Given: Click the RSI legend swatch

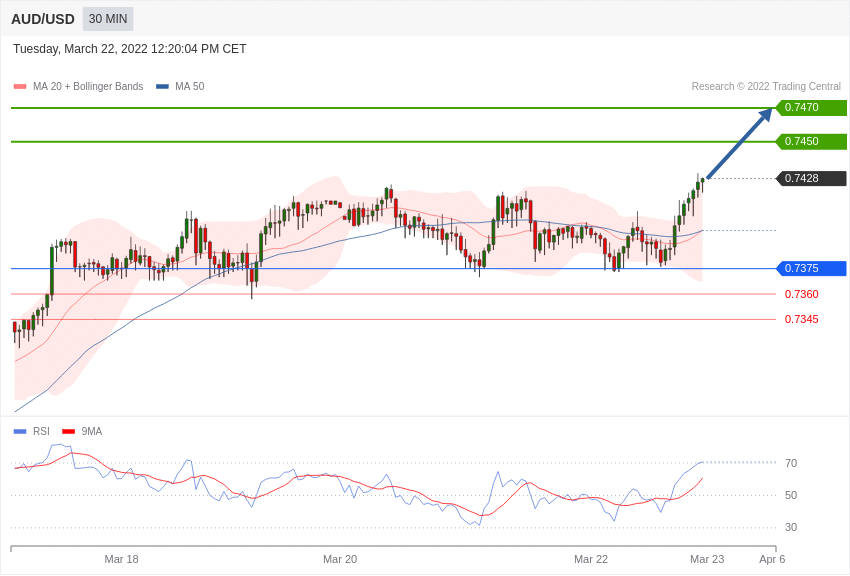Looking at the screenshot, I should point(20,431).
